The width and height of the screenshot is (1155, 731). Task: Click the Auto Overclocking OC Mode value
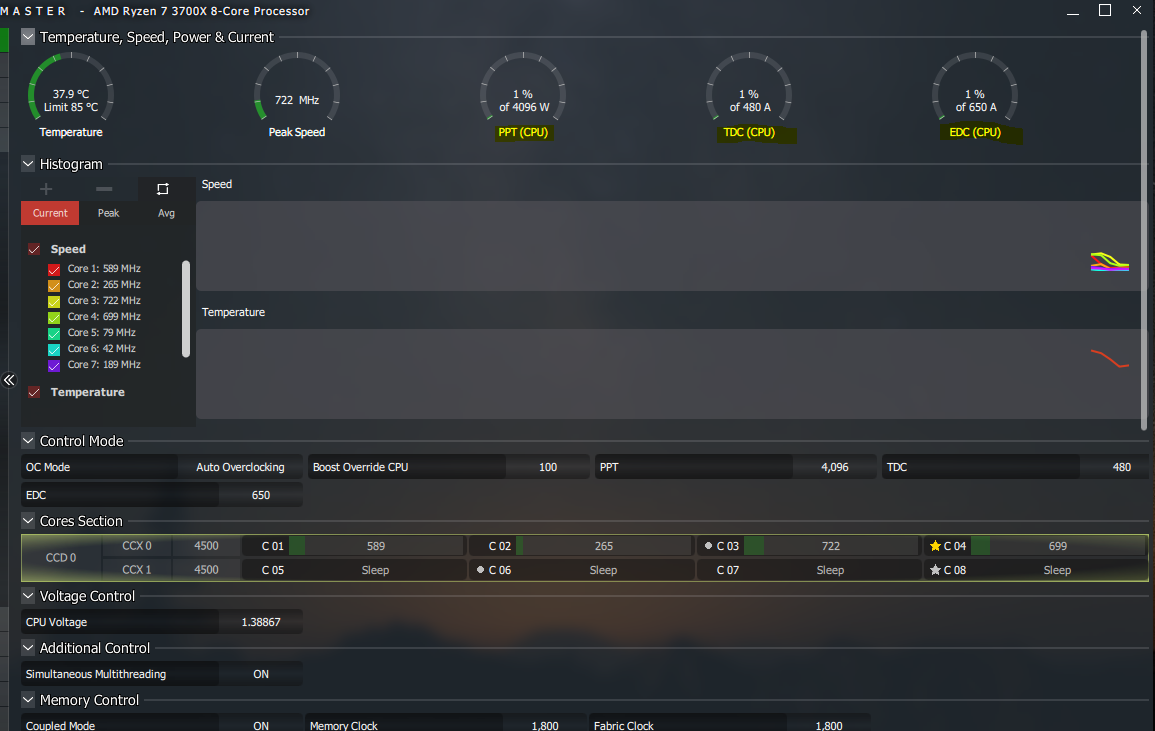[240, 467]
